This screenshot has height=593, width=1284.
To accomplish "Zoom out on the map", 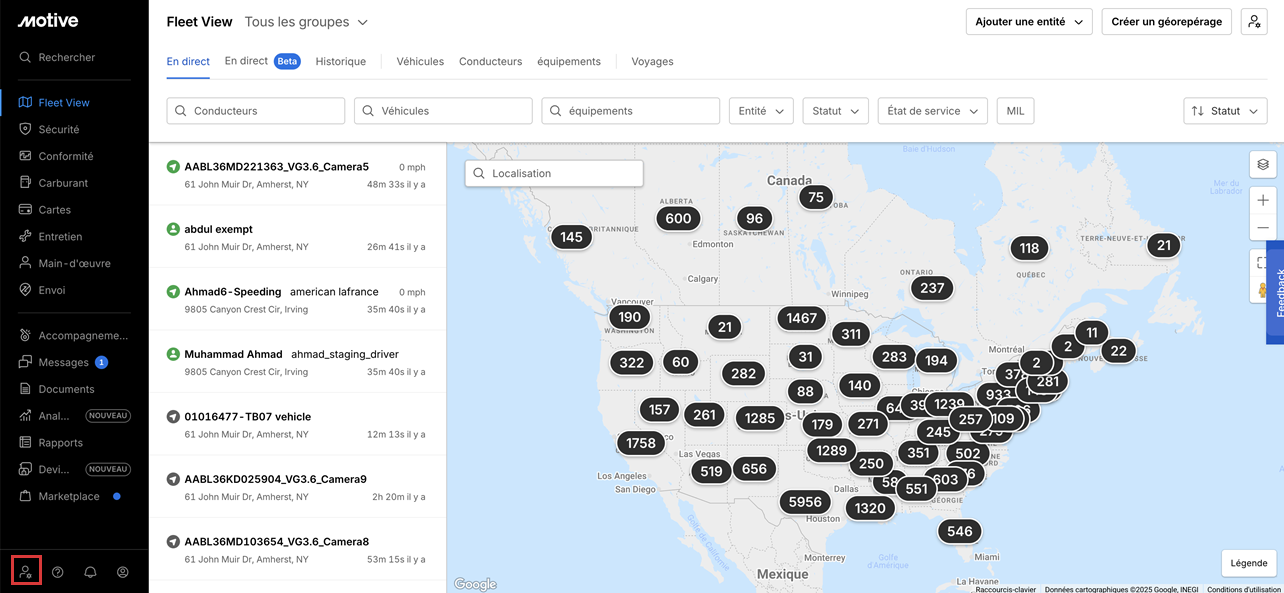I will 1262,228.
